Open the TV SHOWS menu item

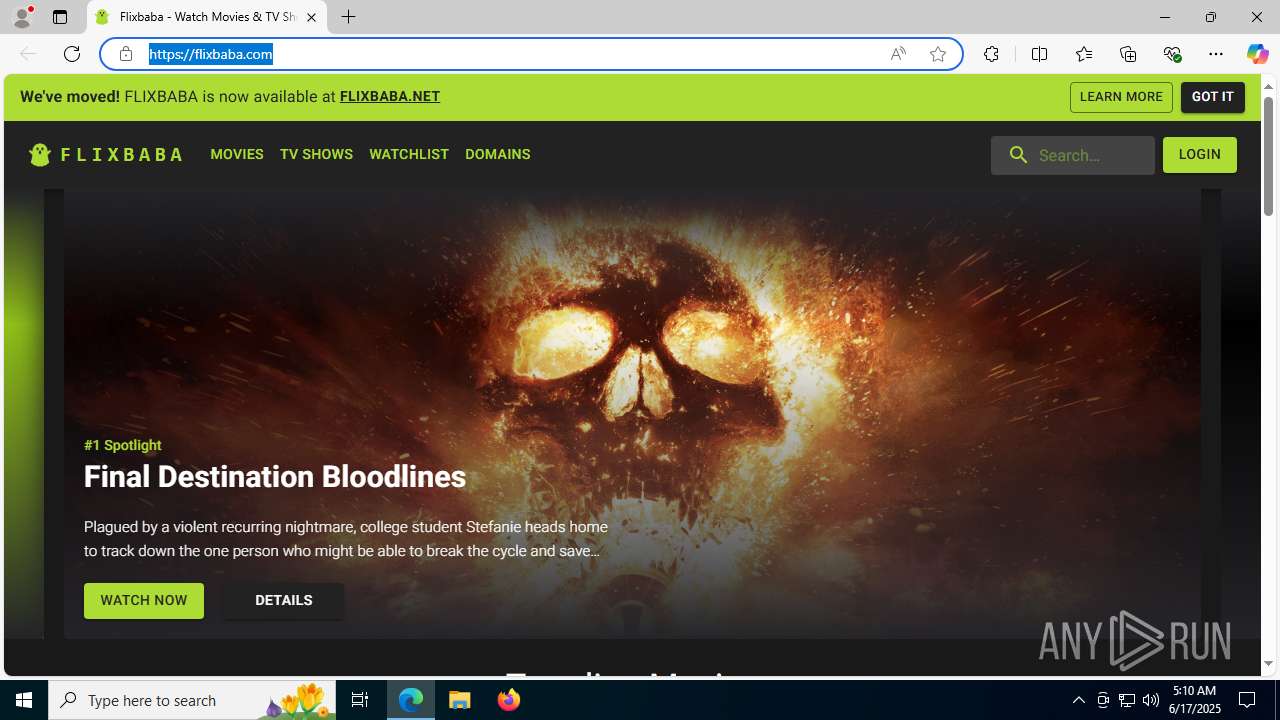[316, 154]
